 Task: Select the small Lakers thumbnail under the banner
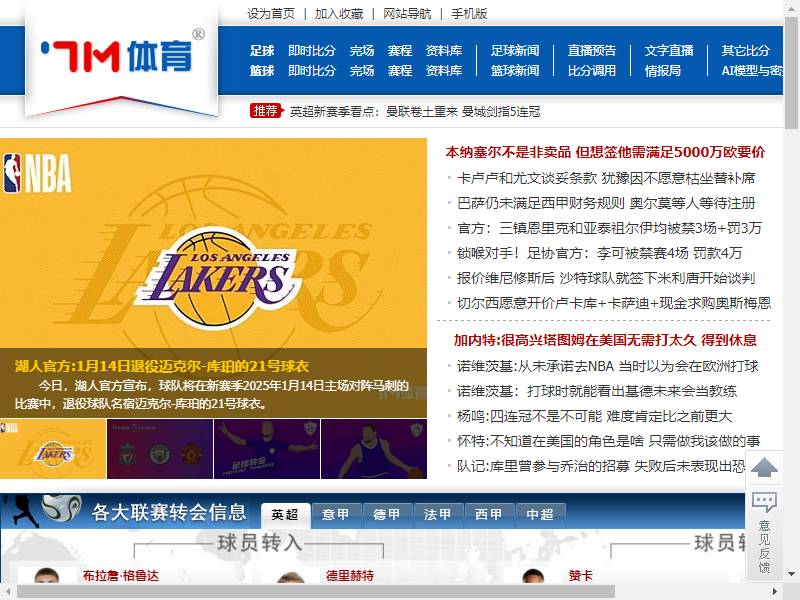[53, 449]
